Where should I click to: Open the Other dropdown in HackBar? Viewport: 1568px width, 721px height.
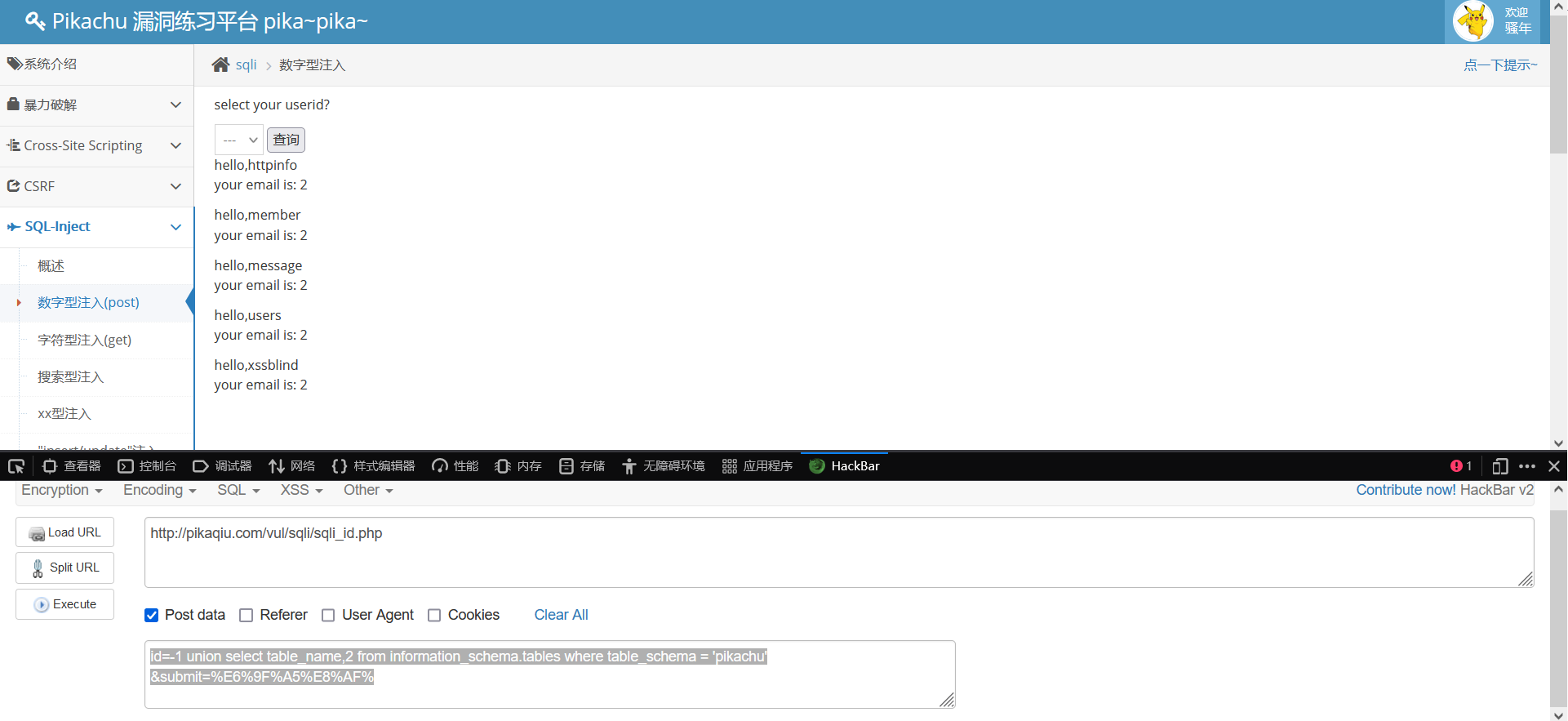[x=368, y=491]
